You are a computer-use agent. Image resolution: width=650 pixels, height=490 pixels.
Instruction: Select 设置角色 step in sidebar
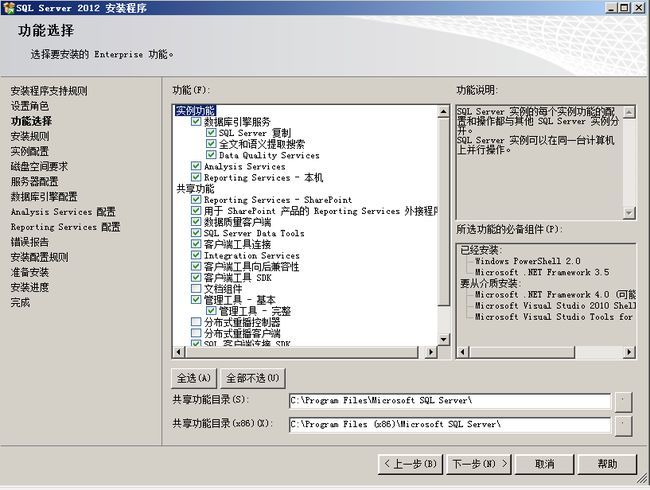pos(30,106)
